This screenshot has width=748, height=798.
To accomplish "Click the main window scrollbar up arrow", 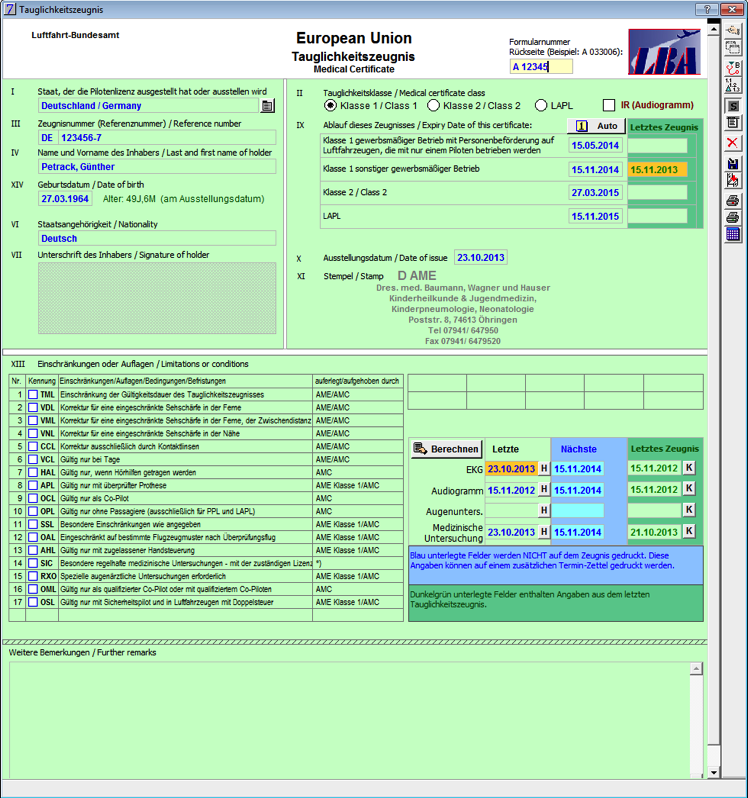I will tap(713, 30).
